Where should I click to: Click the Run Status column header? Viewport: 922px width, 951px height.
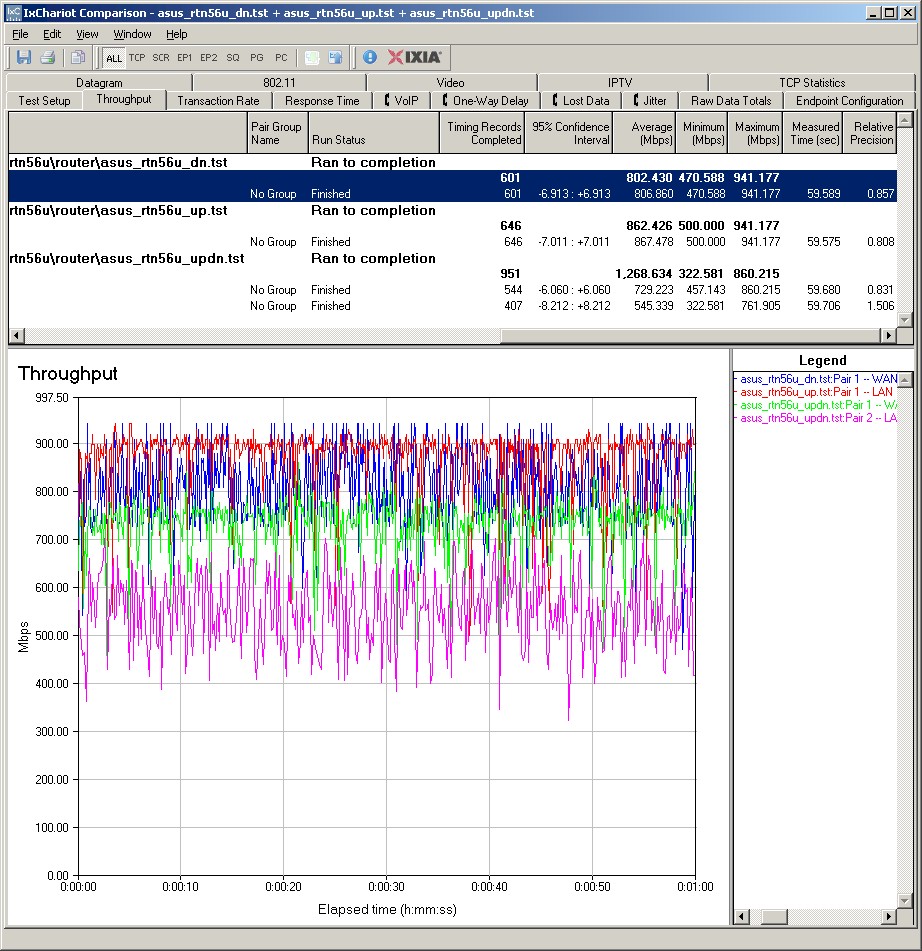[x=374, y=133]
